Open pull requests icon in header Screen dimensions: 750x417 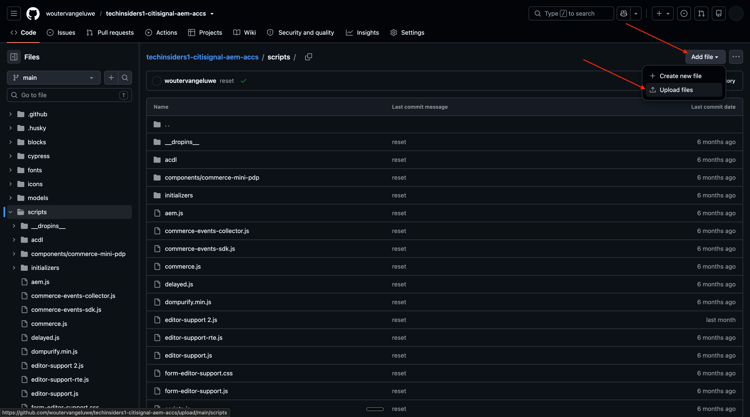tap(701, 13)
